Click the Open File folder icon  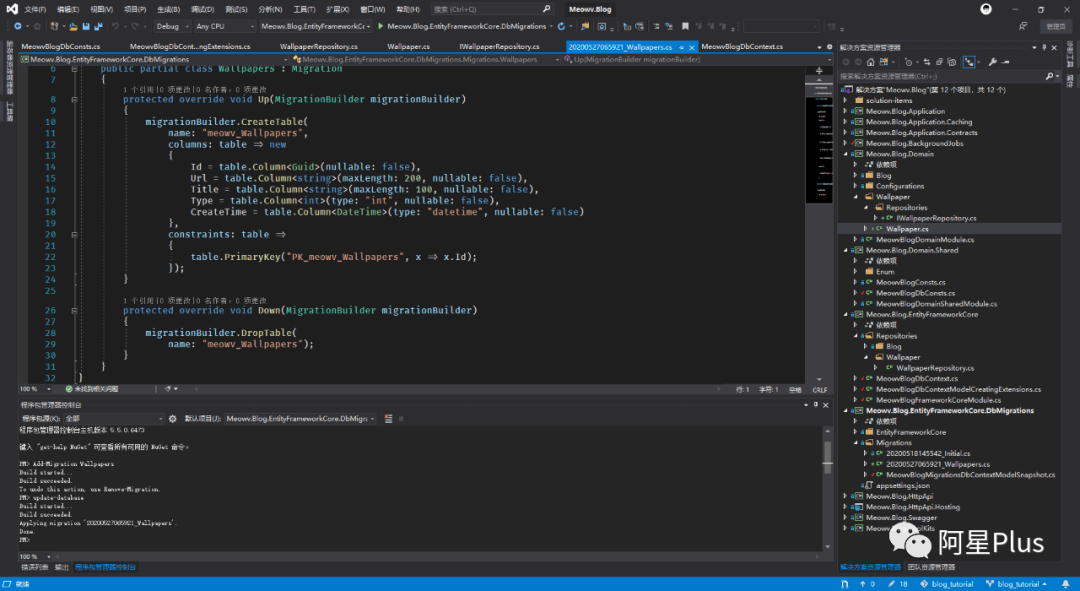(72, 26)
